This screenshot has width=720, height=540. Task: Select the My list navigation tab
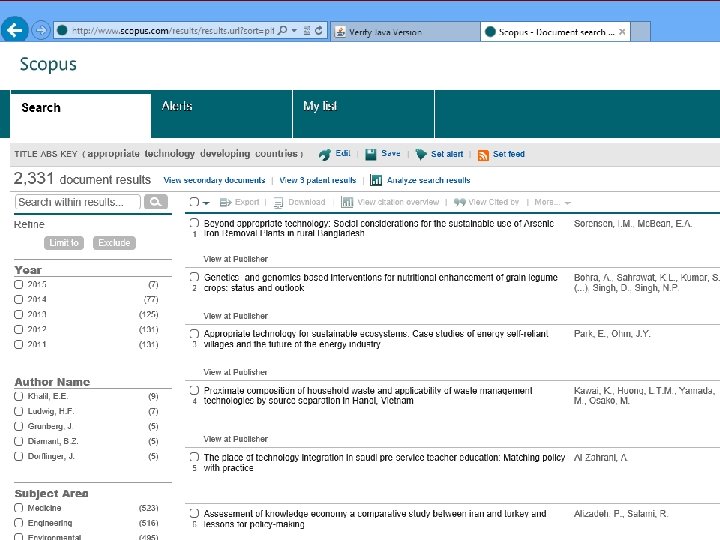tap(363, 114)
